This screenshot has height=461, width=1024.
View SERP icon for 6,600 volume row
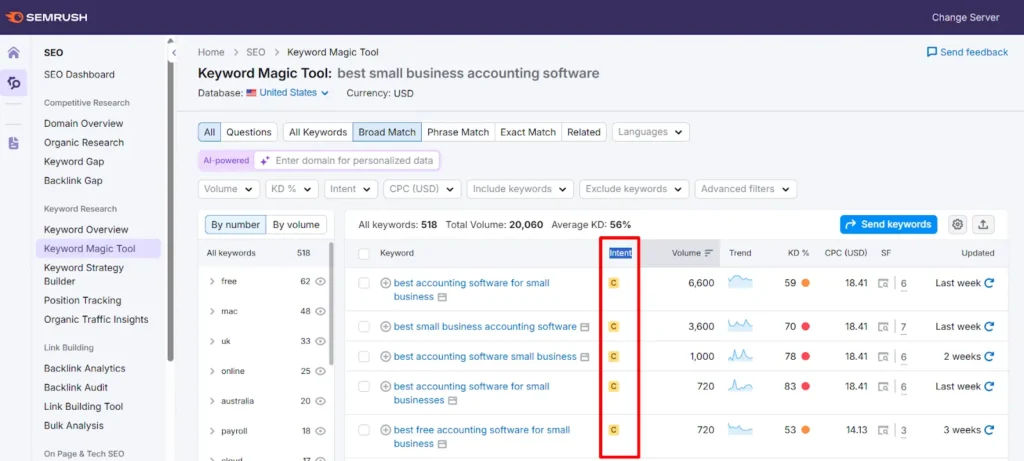coord(883,283)
